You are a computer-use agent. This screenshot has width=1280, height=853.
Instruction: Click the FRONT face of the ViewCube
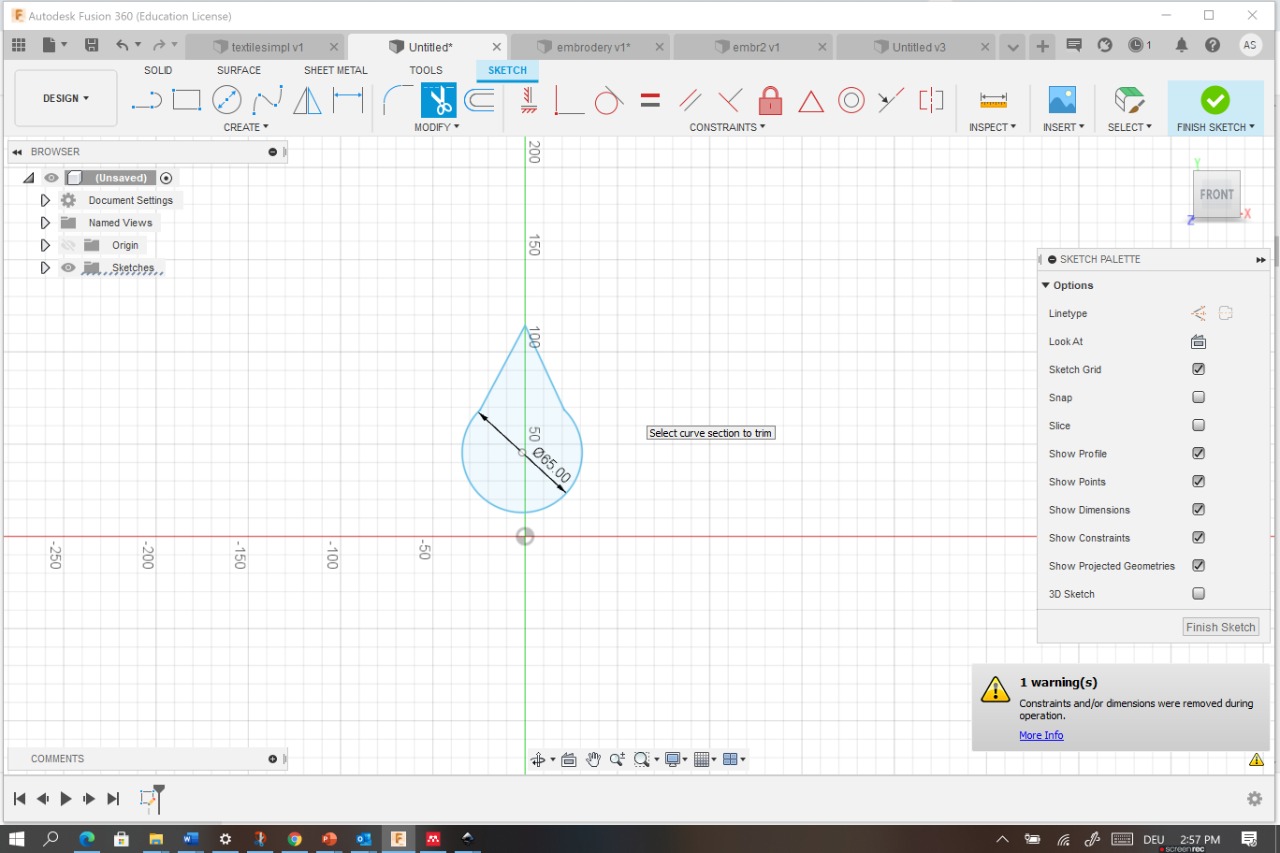[1216, 194]
